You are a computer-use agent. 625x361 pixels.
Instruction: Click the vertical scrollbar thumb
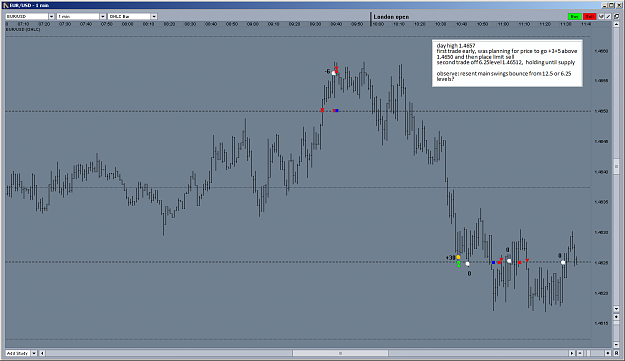pyautogui.click(x=616, y=167)
